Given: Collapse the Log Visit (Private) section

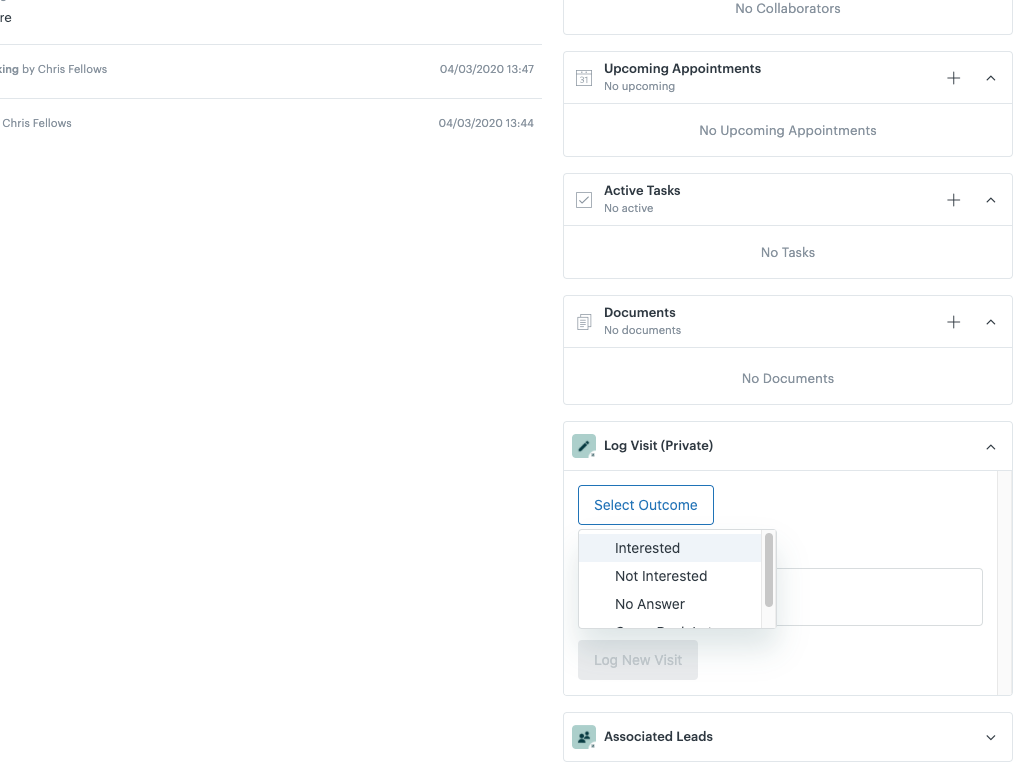Looking at the screenshot, I should (x=990, y=446).
